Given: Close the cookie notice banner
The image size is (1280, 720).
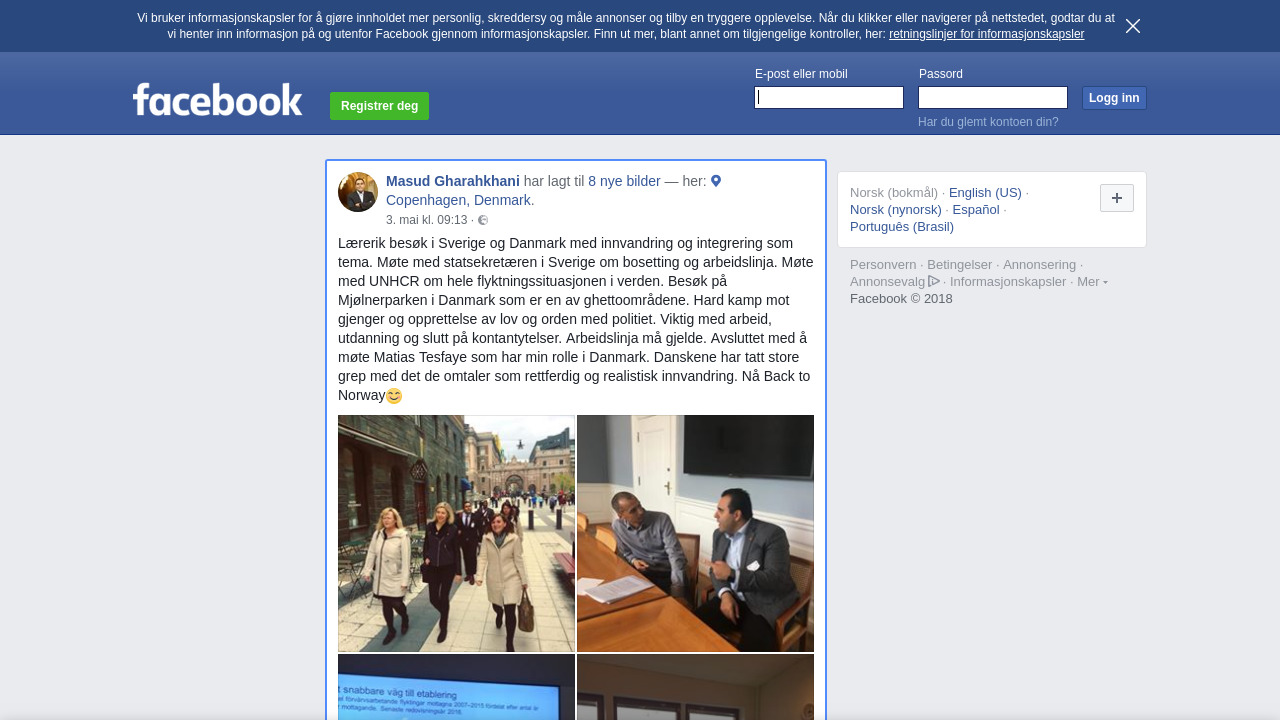Looking at the screenshot, I should pos(1133,26).
